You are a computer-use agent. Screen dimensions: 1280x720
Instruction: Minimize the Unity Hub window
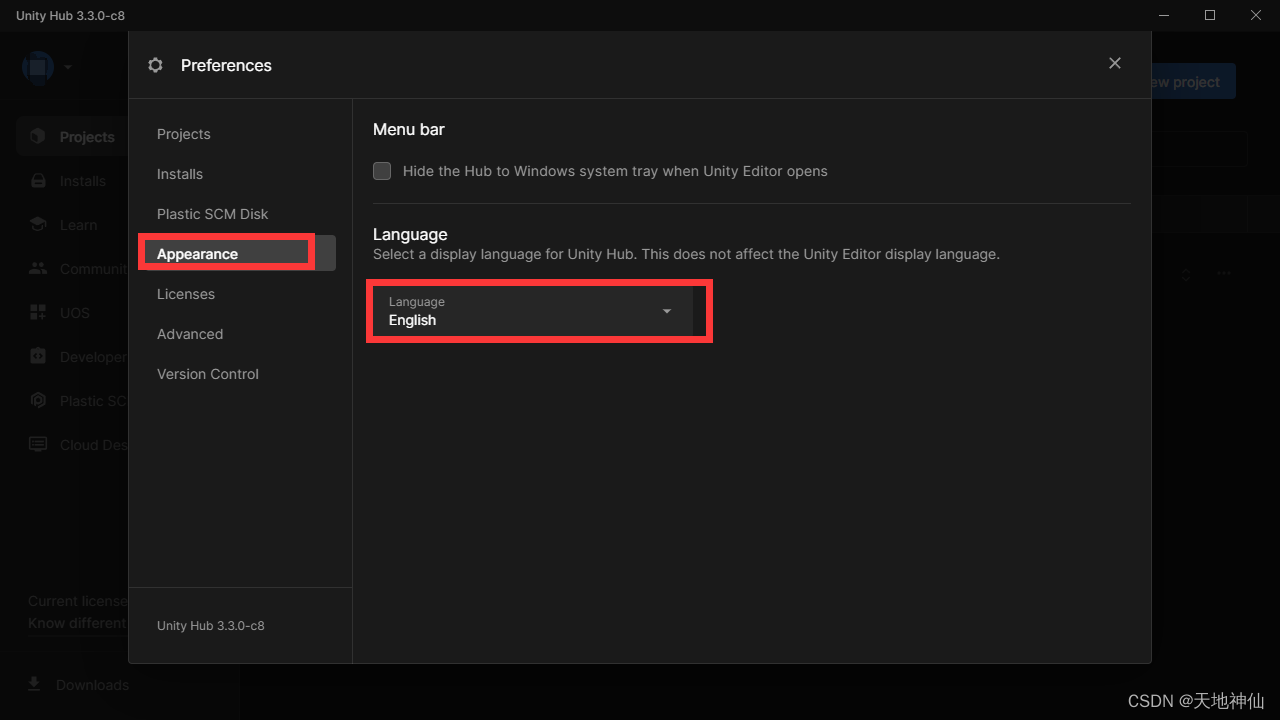click(1164, 15)
